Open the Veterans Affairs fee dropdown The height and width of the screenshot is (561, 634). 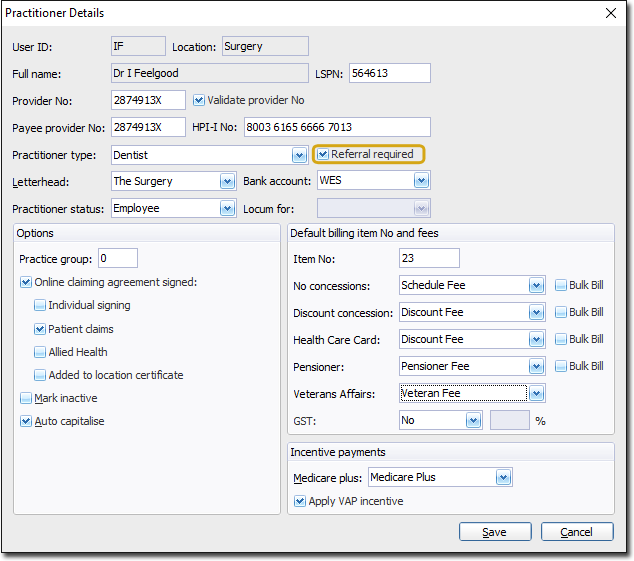537,394
